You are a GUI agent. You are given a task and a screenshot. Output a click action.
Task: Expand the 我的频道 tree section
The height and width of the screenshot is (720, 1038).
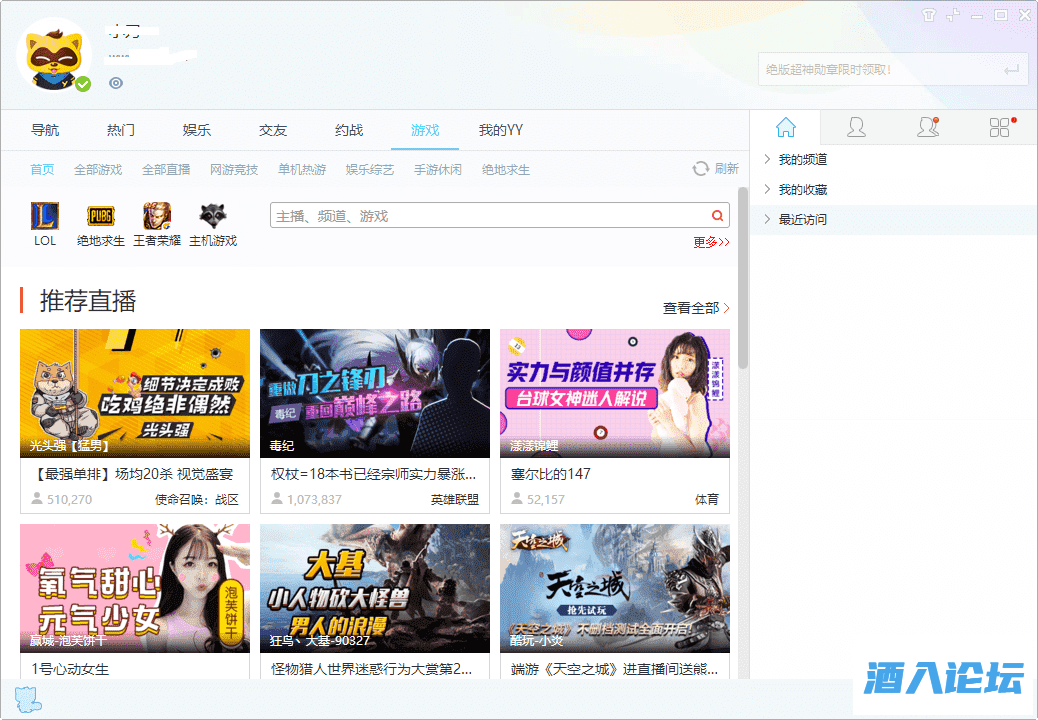[767, 159]
